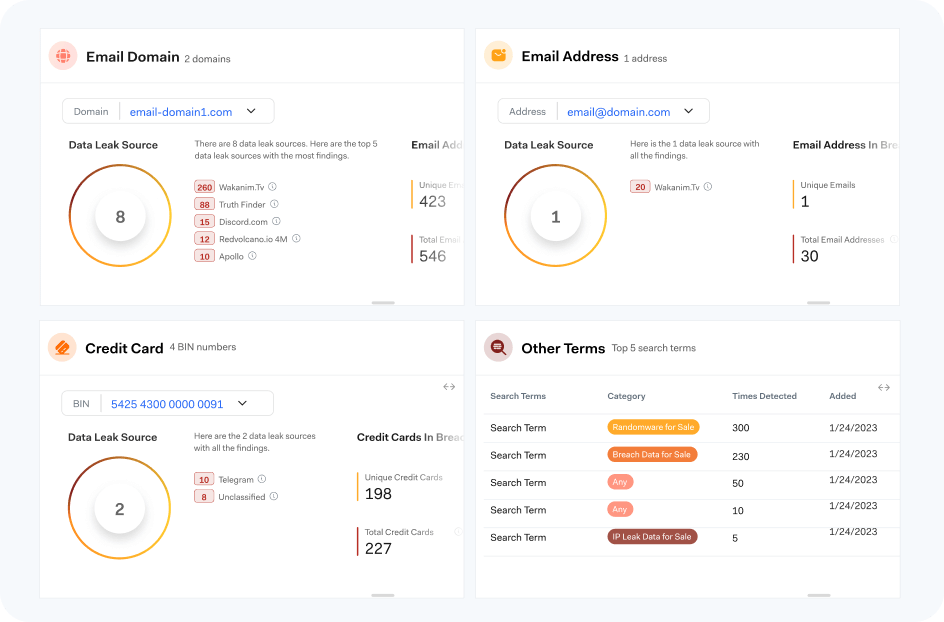The image size is (944, 622).
Task: Click the Email Address donut chart showing 1
Action: click(556, 216)
